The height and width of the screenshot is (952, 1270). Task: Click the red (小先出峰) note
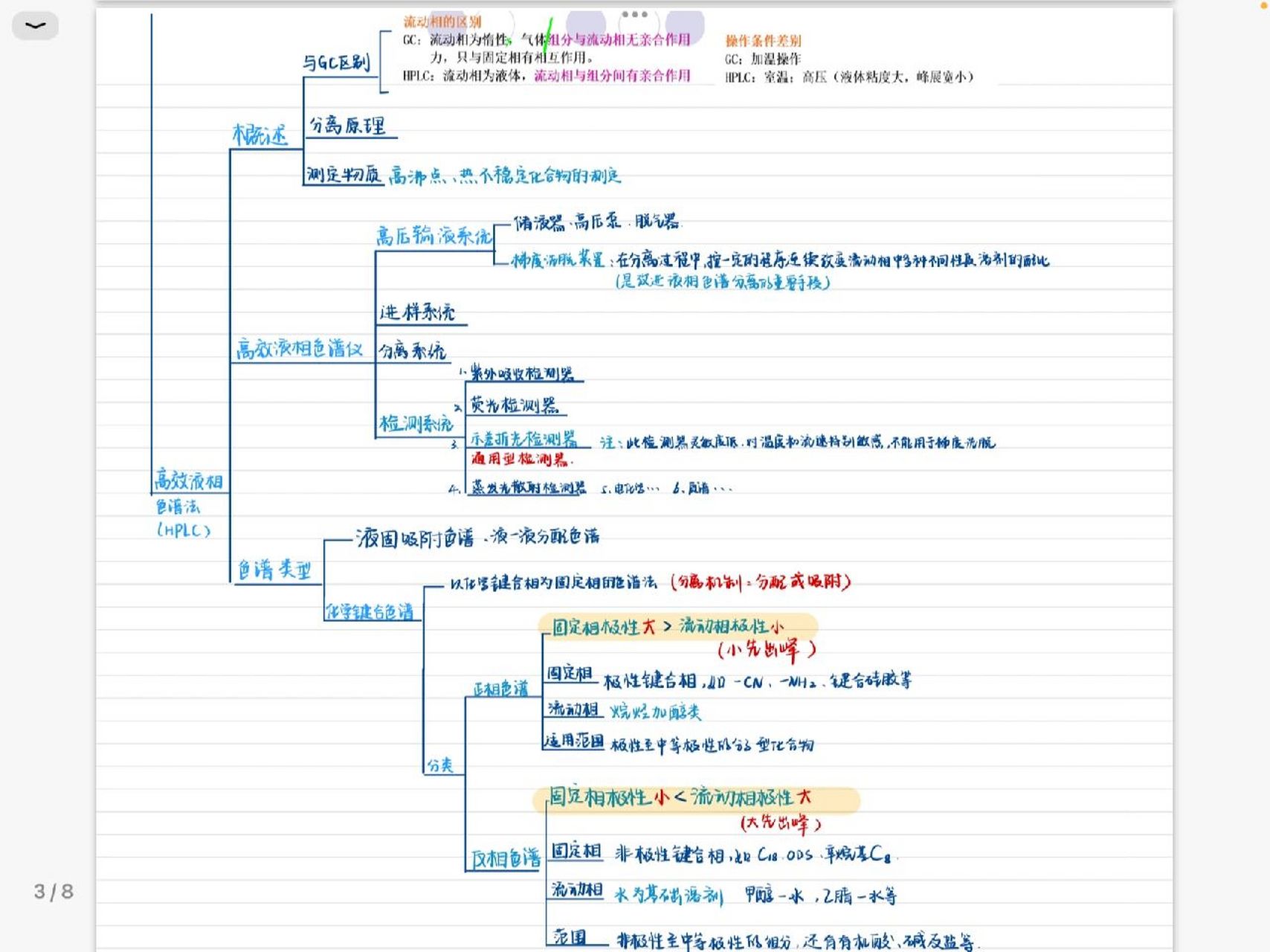pyautogui.click(x=767, y=650)
